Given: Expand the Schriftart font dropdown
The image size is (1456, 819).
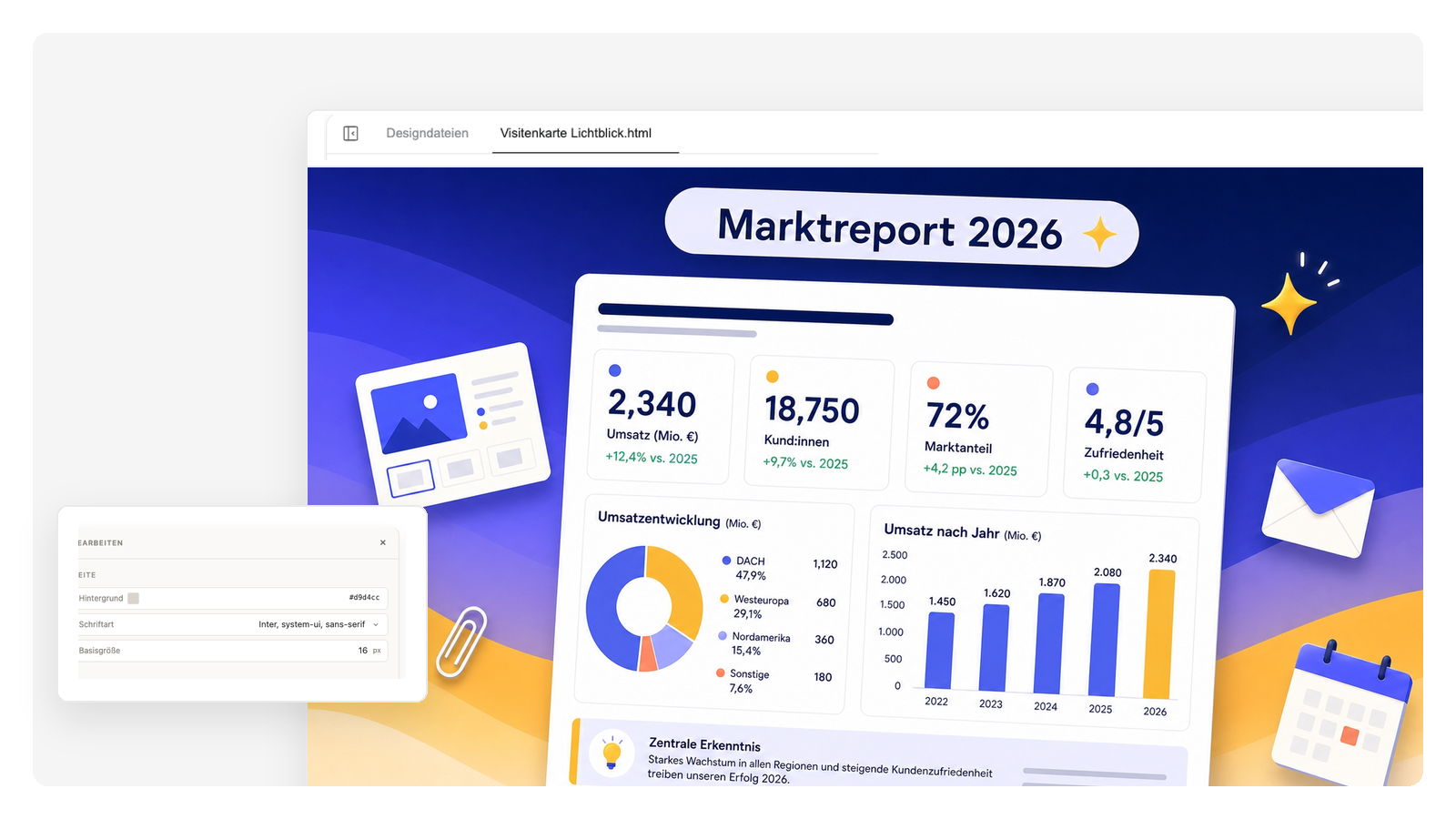Looking at the screenshot, I should 376,624.
